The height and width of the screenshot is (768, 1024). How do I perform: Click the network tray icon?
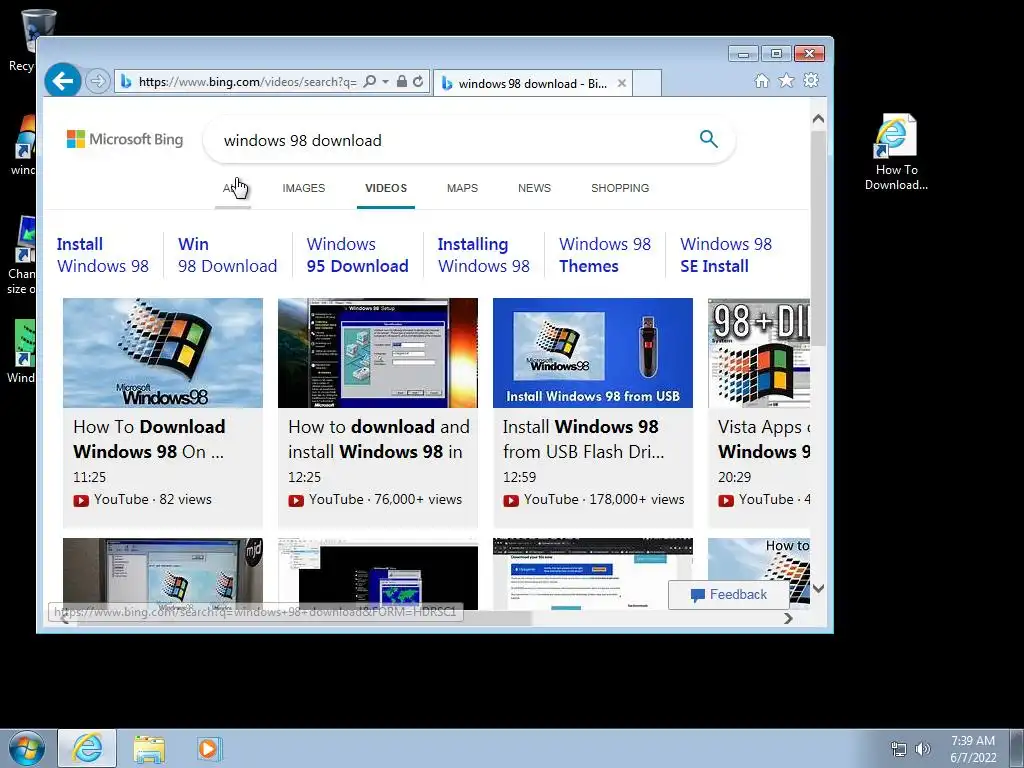(x=899, y=749)
